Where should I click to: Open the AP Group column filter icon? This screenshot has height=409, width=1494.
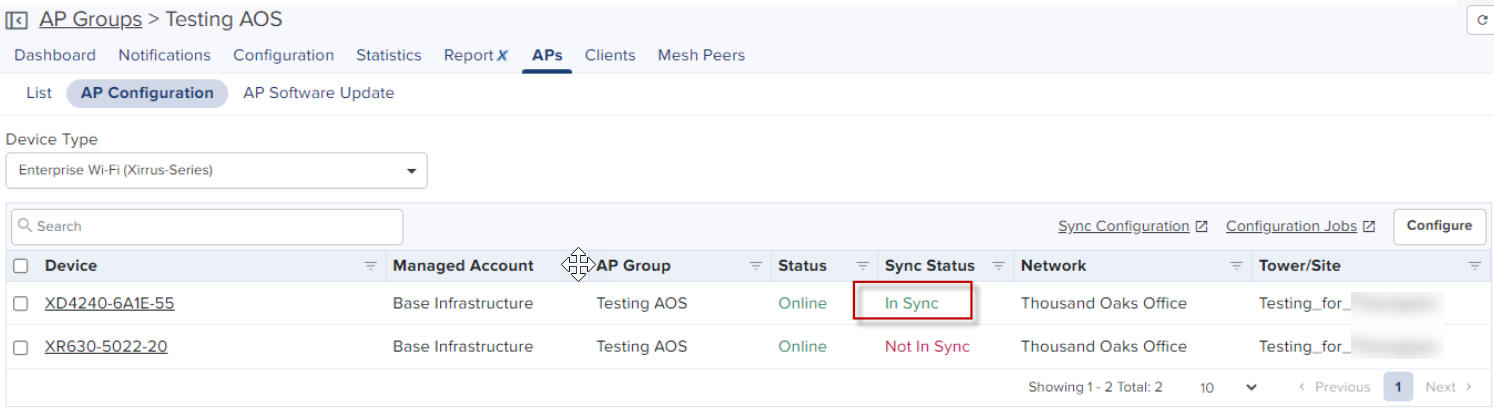[x=756, y=266]
